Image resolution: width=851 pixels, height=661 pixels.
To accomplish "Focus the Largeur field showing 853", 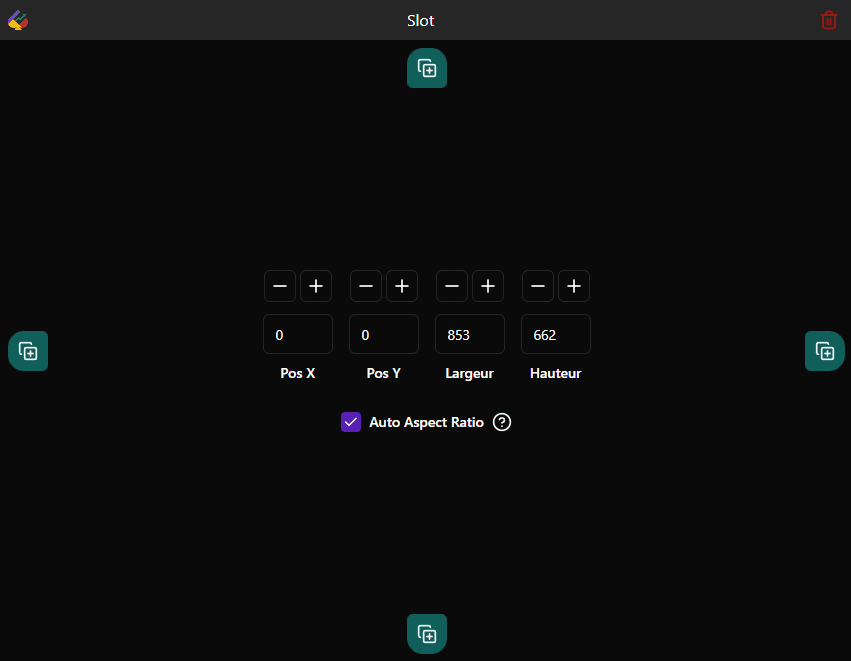I will pyautogui.click(x=470, y=334).
